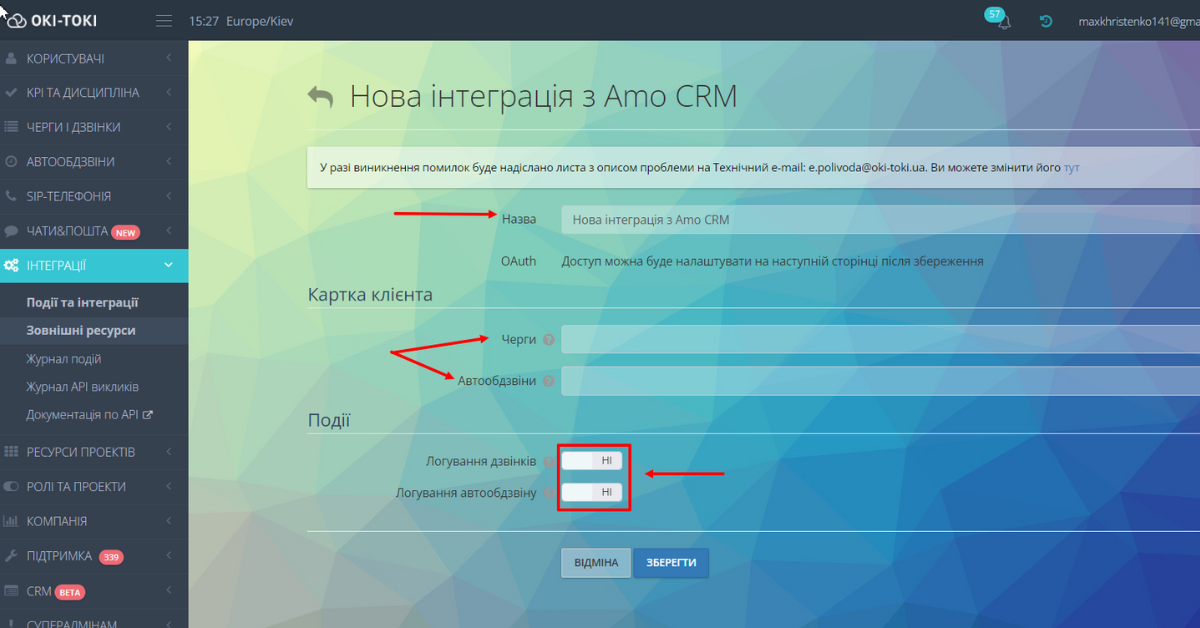Viewport: 1200px width, 628px height.
Task: Collapse Інтеграції section chevron
Action: click(x=168, y=265)
